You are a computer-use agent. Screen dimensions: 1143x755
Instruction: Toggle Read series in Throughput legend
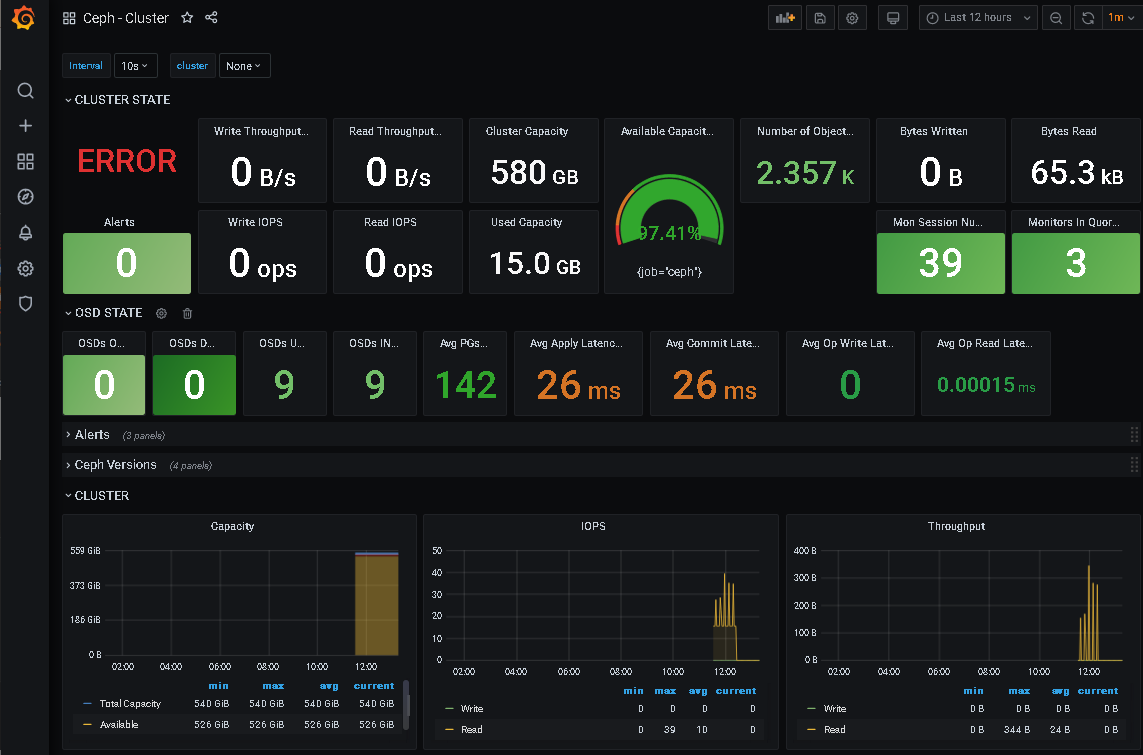coord(835,729)
